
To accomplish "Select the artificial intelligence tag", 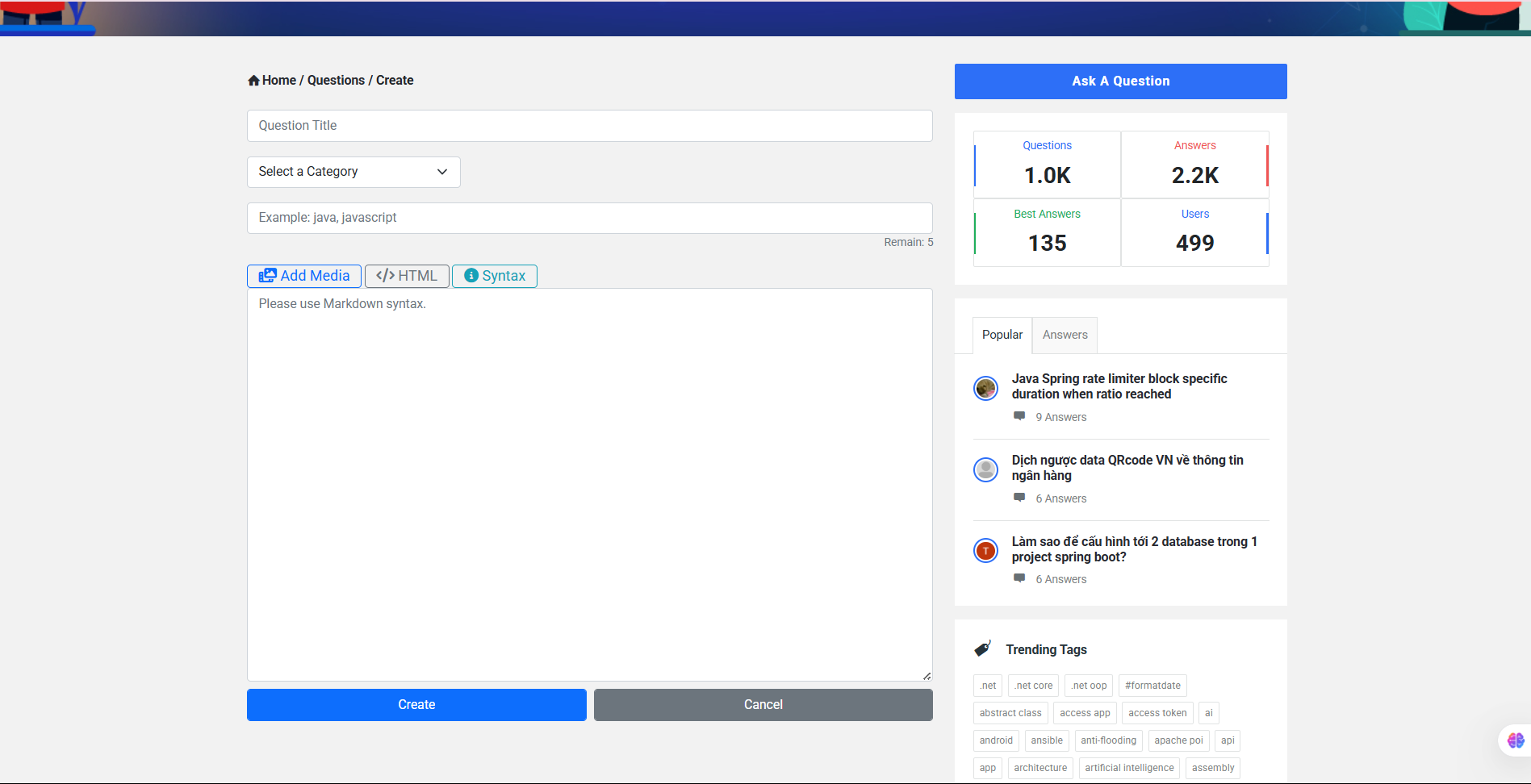I will [1129, 768].
